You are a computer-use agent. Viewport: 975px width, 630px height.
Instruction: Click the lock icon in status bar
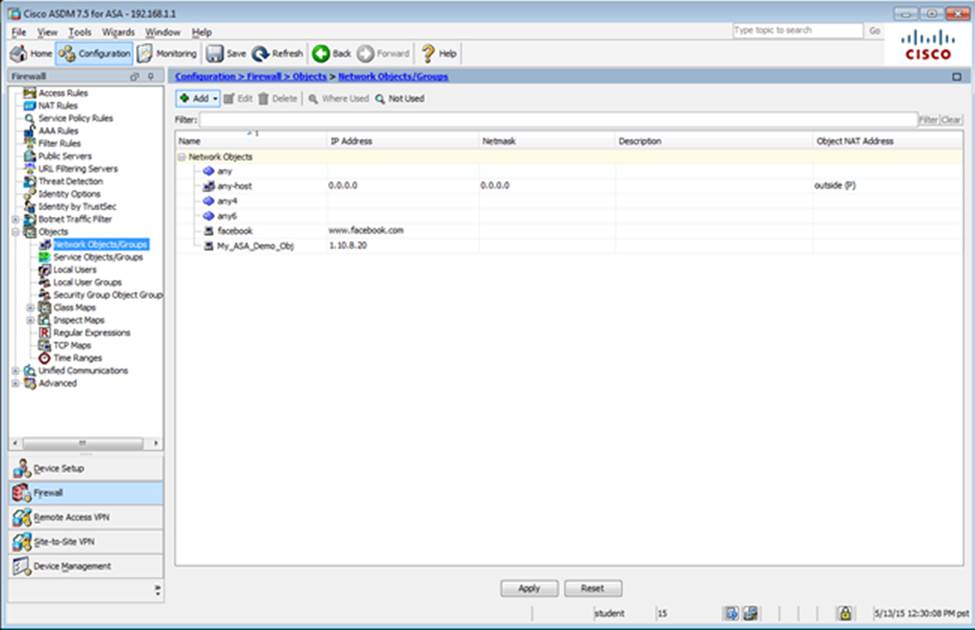[844, 613]
